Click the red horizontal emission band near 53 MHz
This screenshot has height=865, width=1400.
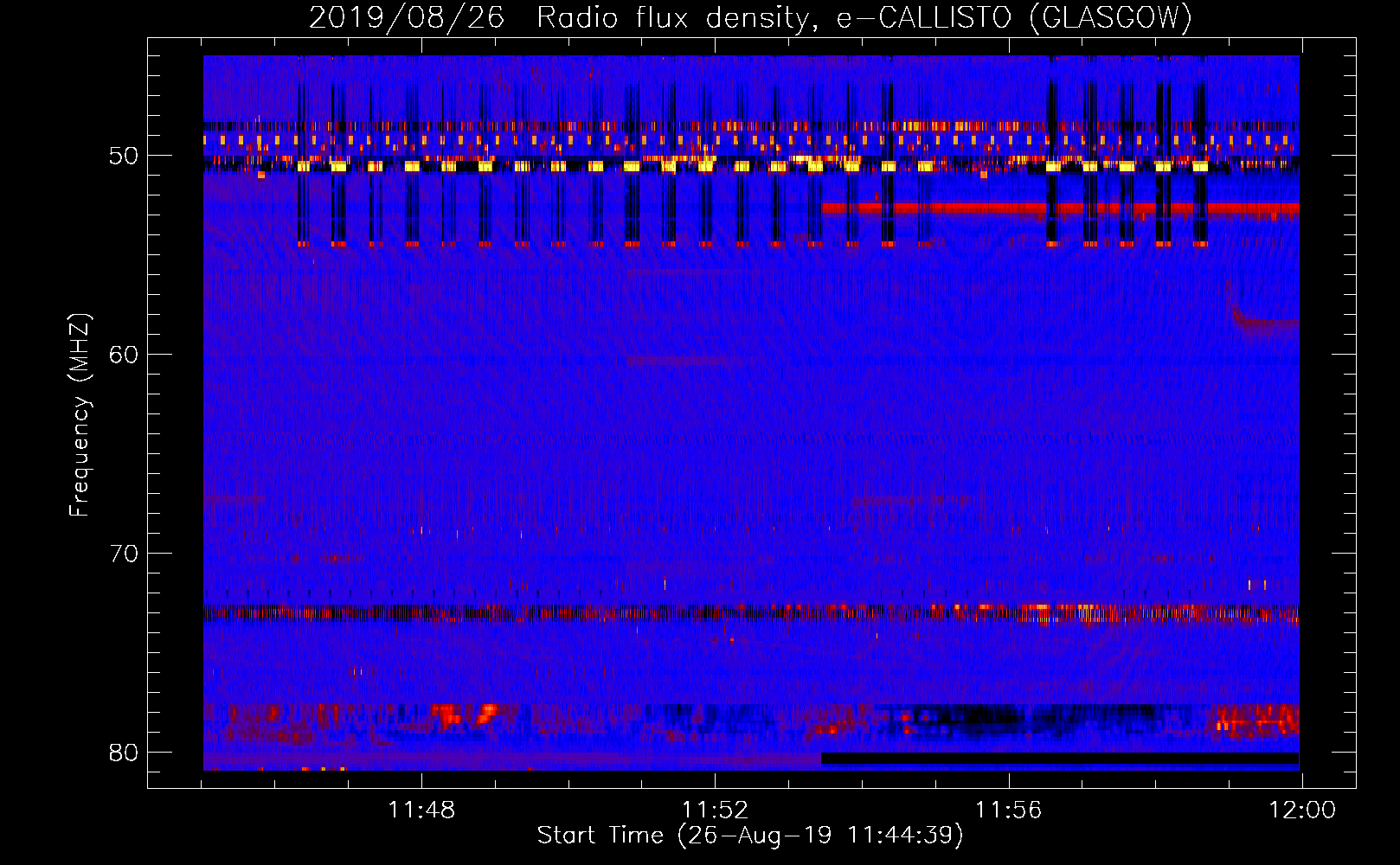point(1060,208)
